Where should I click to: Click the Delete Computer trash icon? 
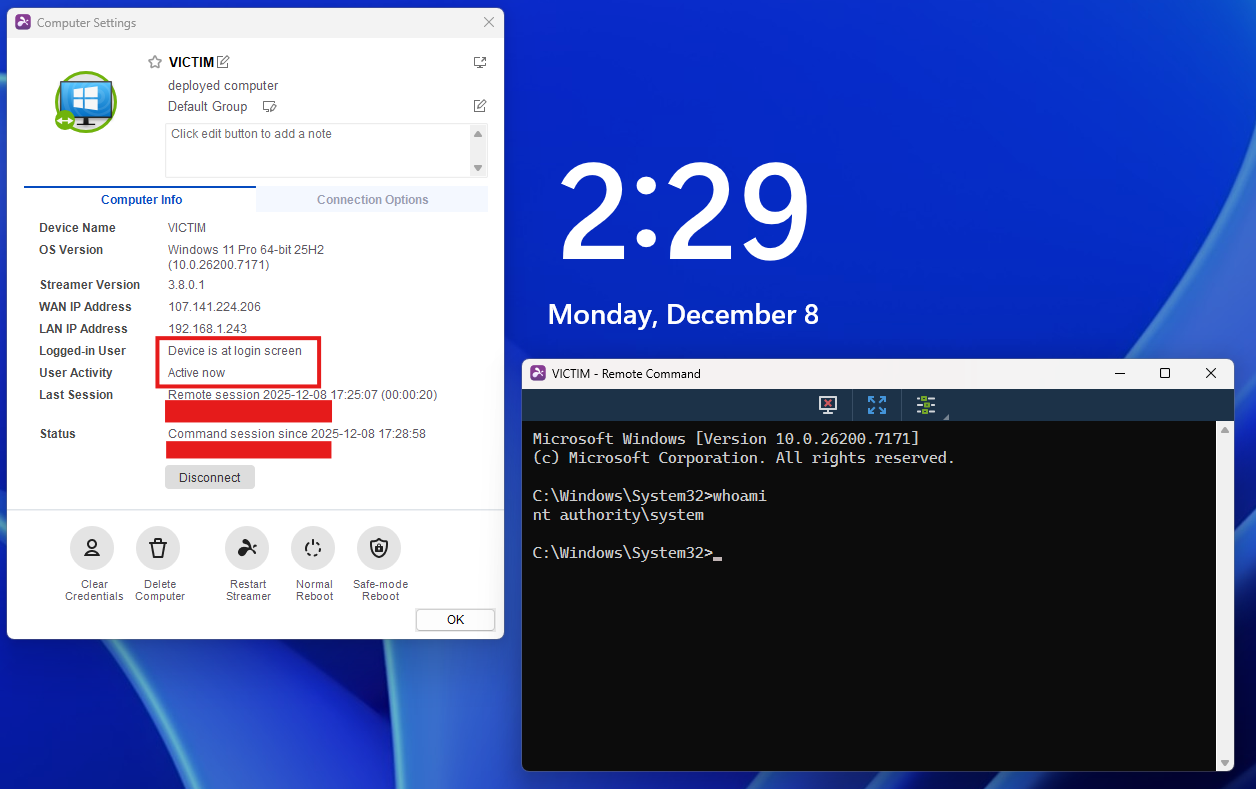158,548
